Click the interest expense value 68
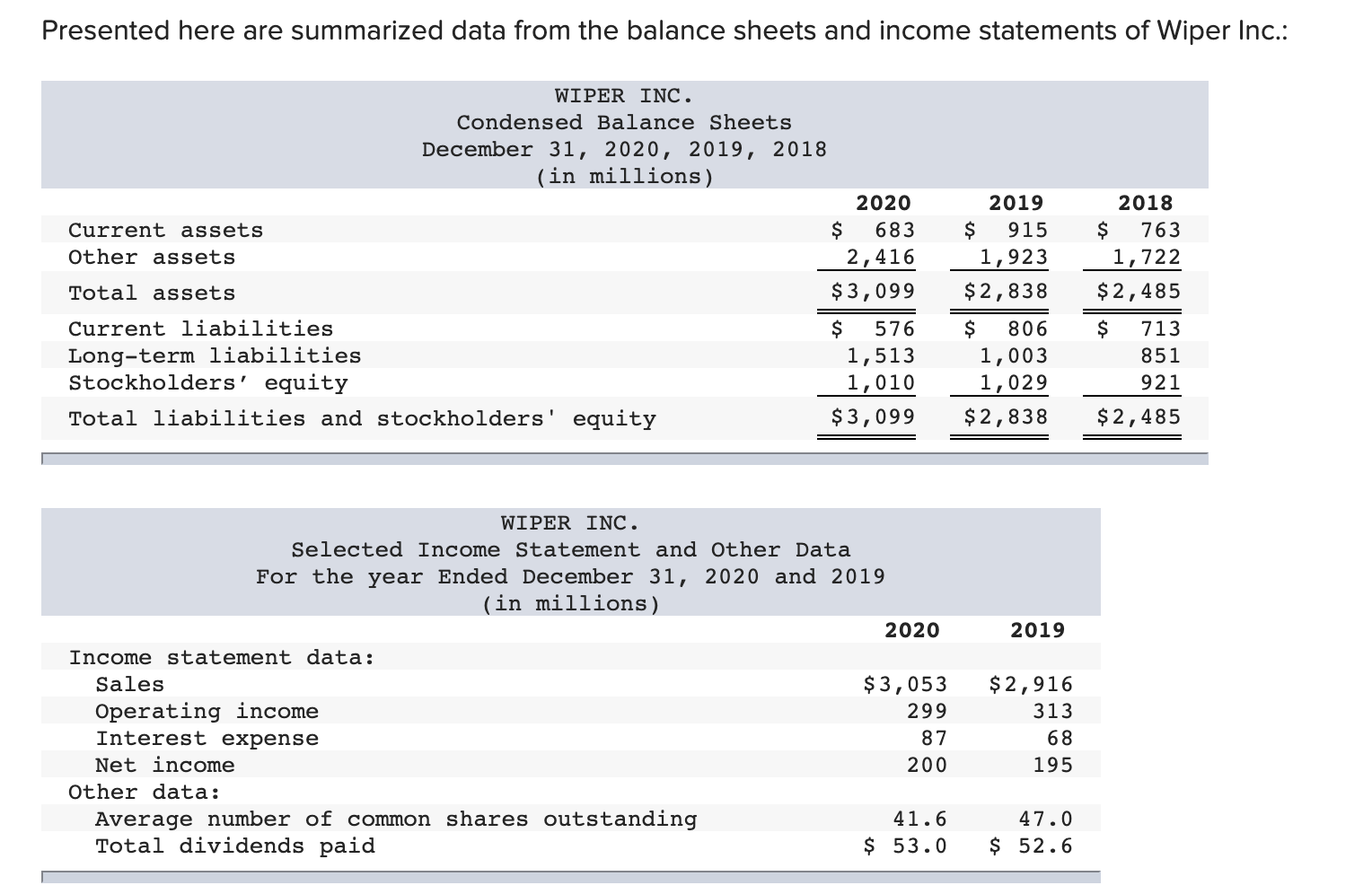This screenshot has width=1372, height=894. (x=1060, y=739)
